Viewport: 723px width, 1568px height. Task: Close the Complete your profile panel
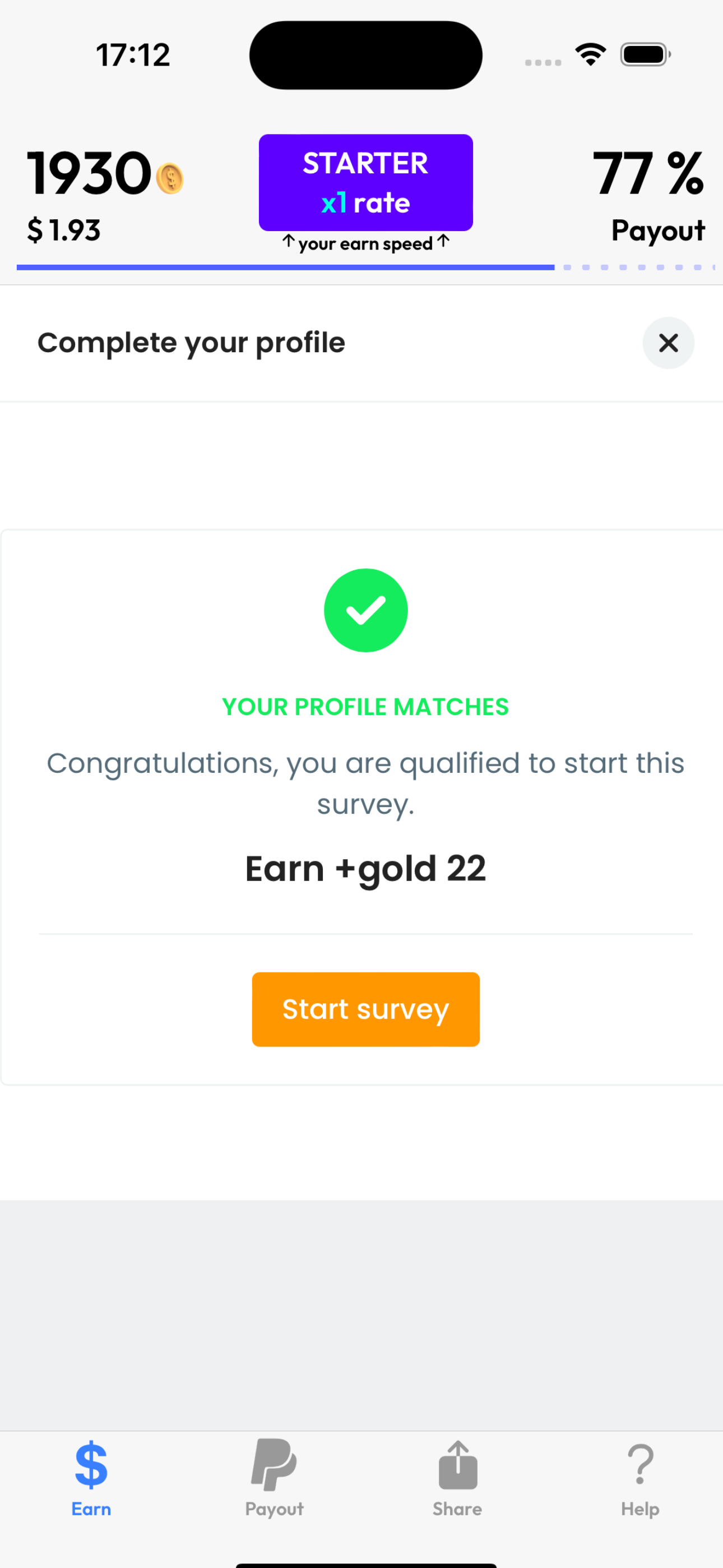coord(668,343)
